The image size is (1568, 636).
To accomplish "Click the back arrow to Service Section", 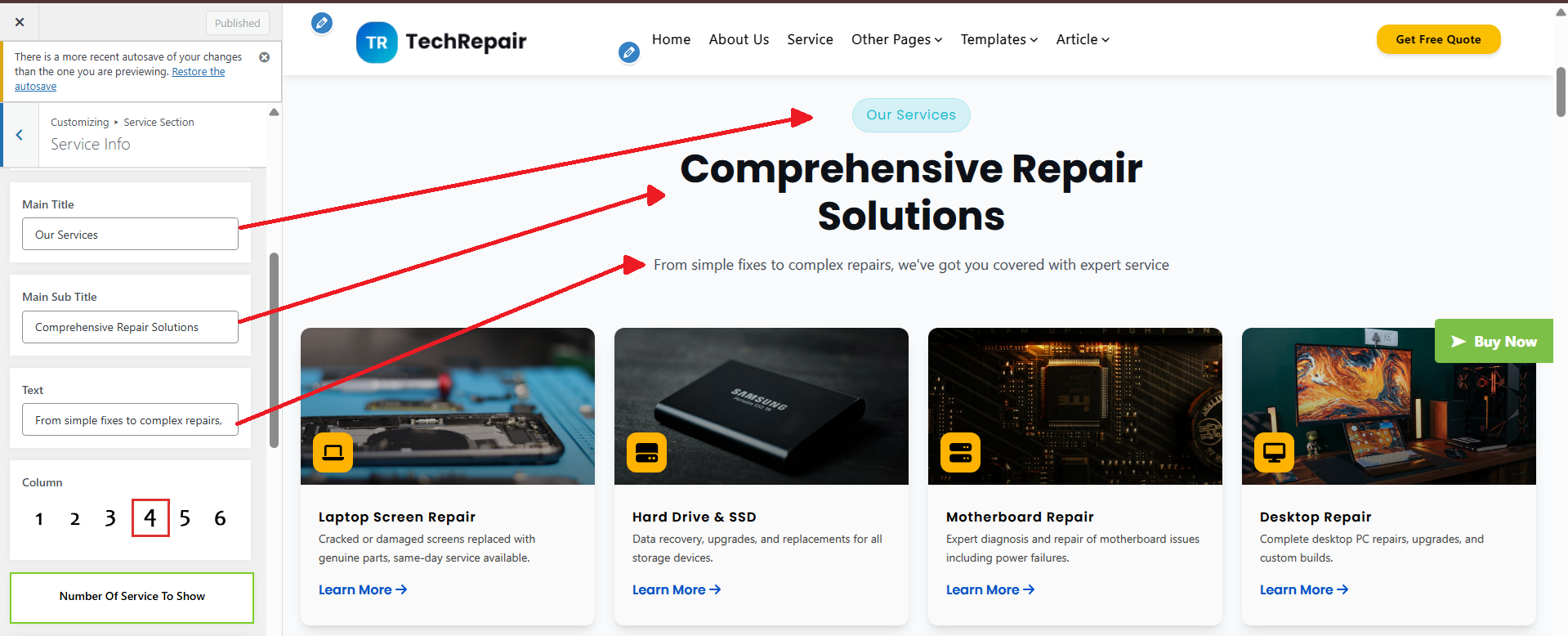I will 20,135.
